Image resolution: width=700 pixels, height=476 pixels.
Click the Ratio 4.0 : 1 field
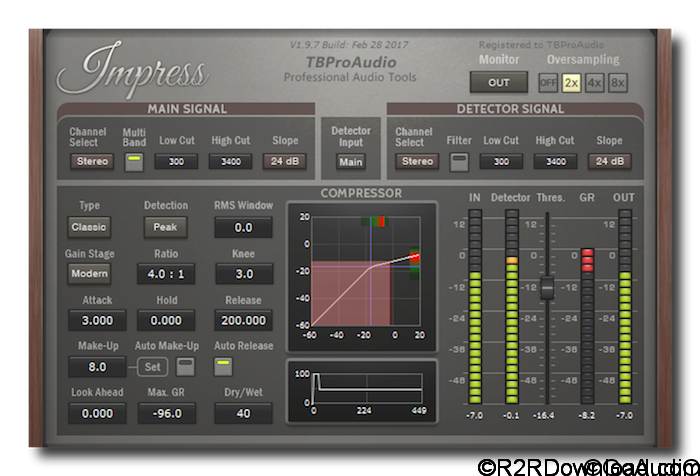(x=165, y=273)
